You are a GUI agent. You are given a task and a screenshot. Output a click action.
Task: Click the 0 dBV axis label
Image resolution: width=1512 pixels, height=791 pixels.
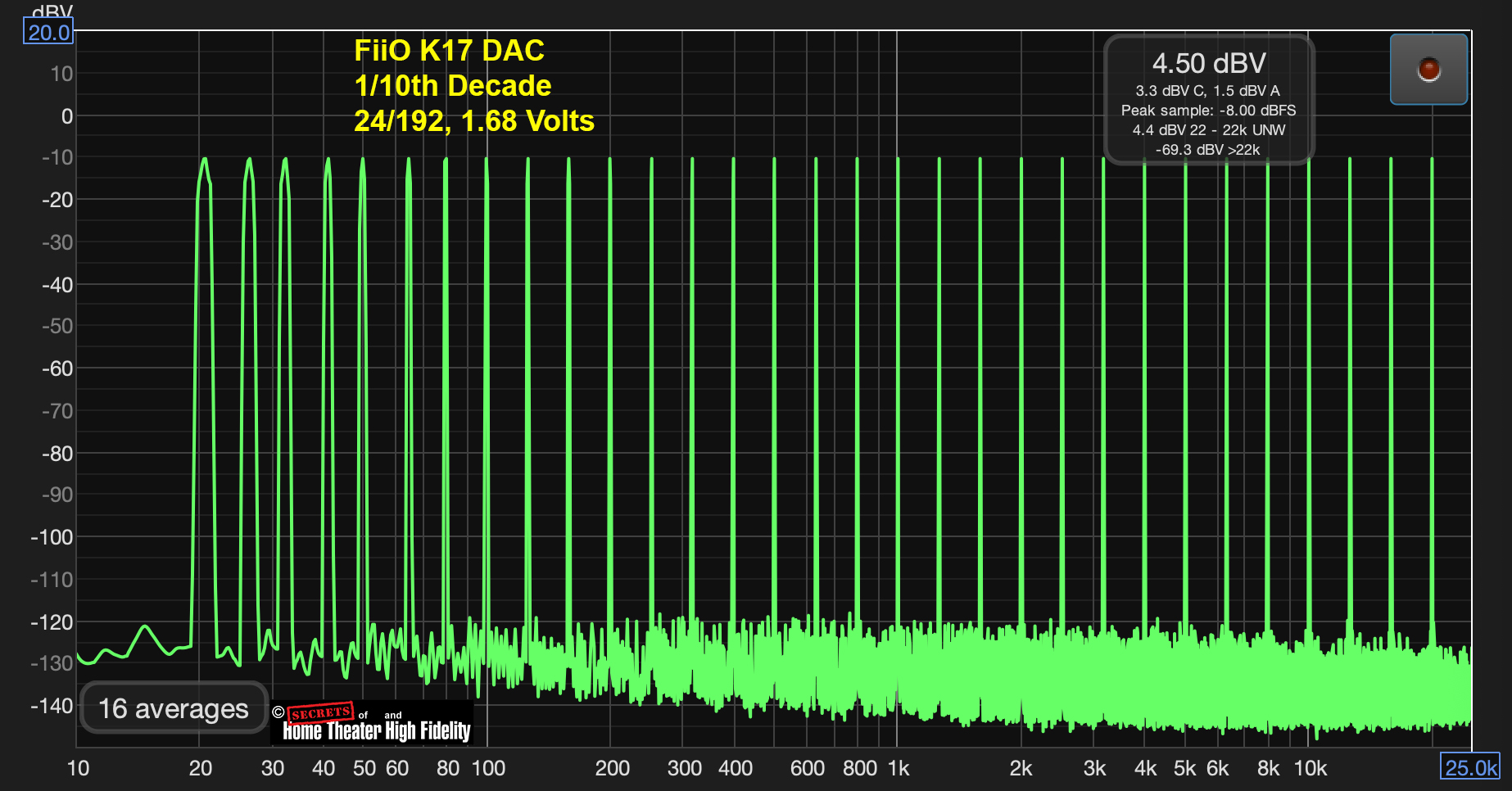coord(67,116)
